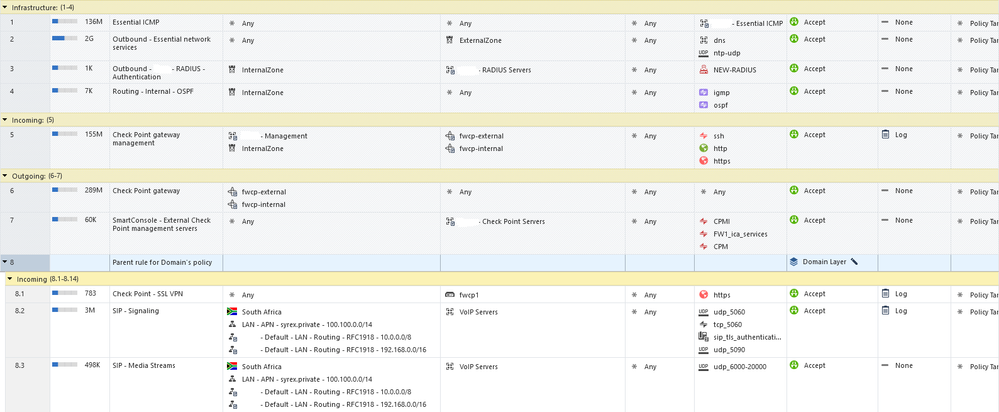Viewport: 999px width, 412px height.
Task: Click the Log track icon in rule 8.1
Action: pyautogui.click(x=885, y=295)
